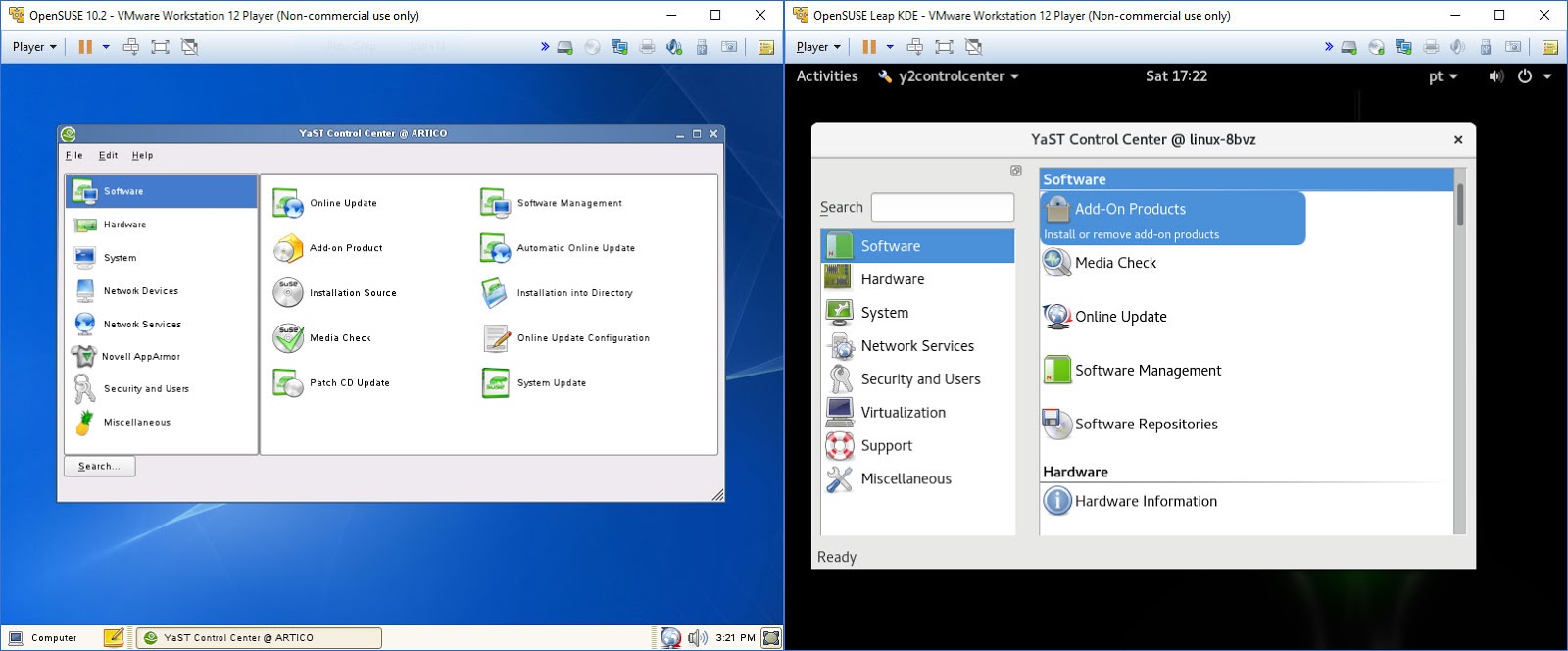
Task: Click Ready status text in Leap YaST
Action: pos(837,557)
